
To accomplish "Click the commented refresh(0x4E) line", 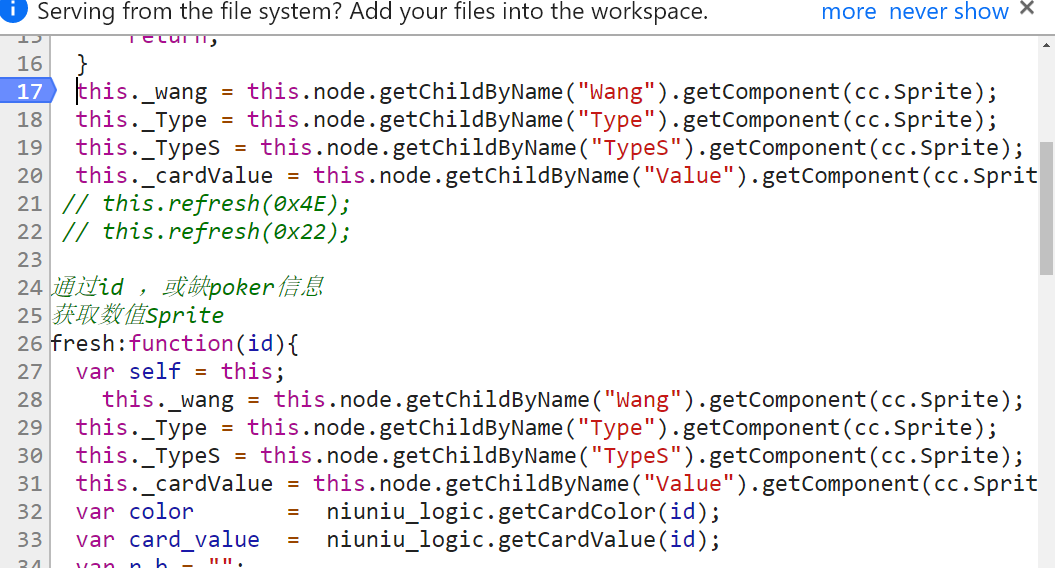I will (207, 203).
